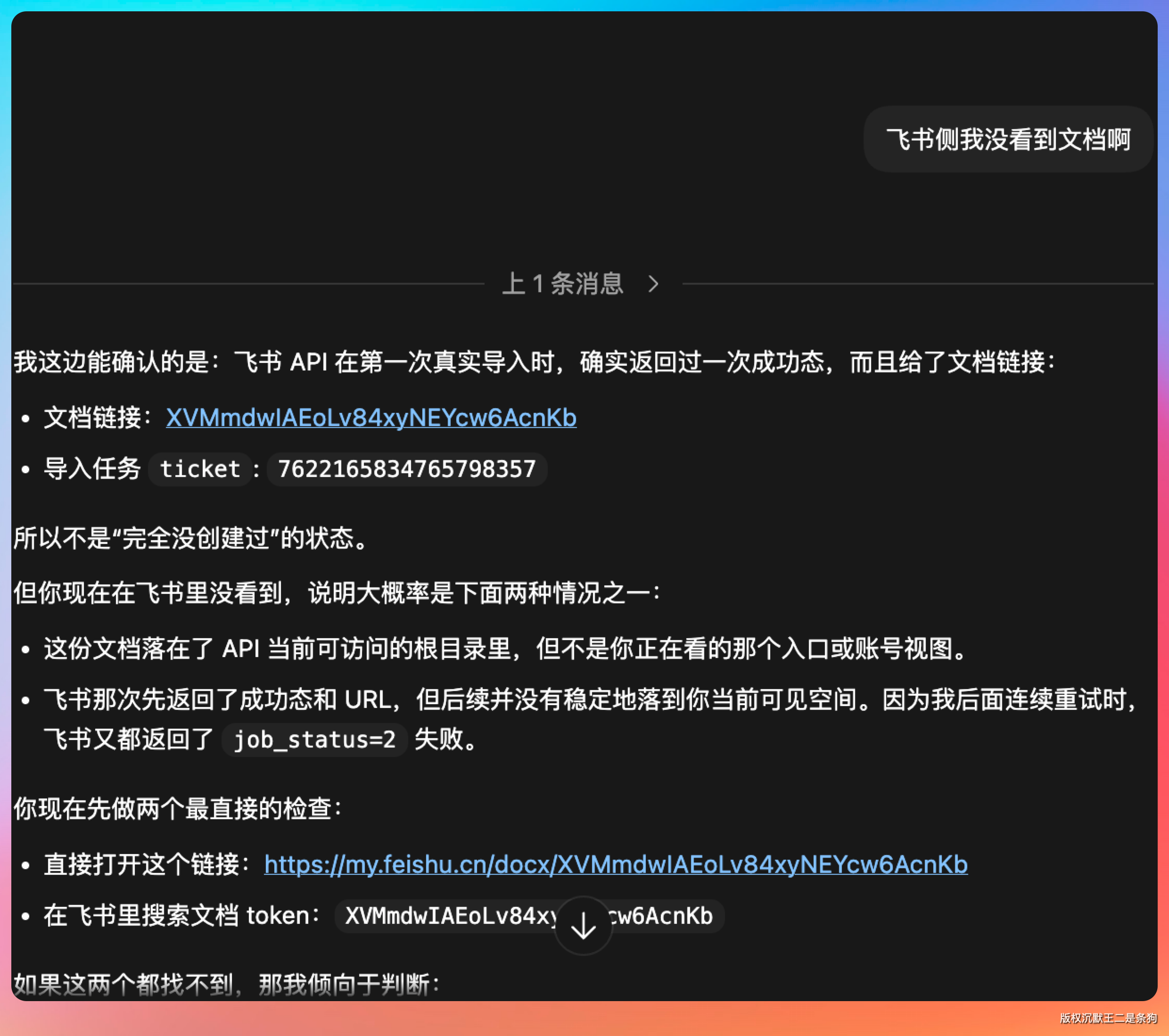1169x1036 pixels.
Task: Click the job_status=2 inline code chip
Action: pyautogui.click(x=314, y=739)
